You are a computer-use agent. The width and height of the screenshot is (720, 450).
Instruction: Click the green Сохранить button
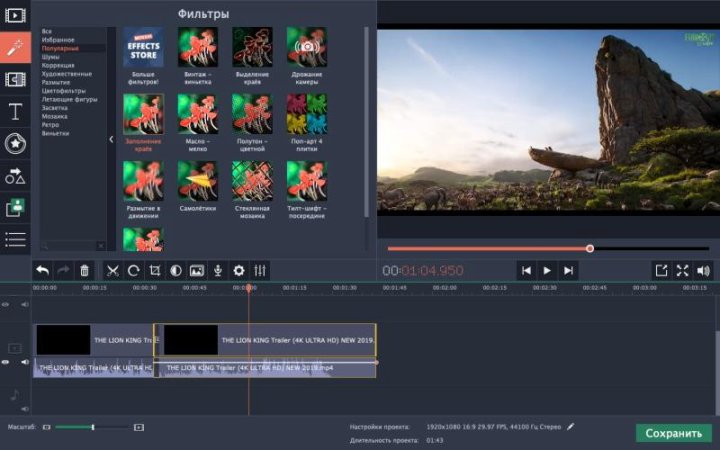(x=673, y=433)
